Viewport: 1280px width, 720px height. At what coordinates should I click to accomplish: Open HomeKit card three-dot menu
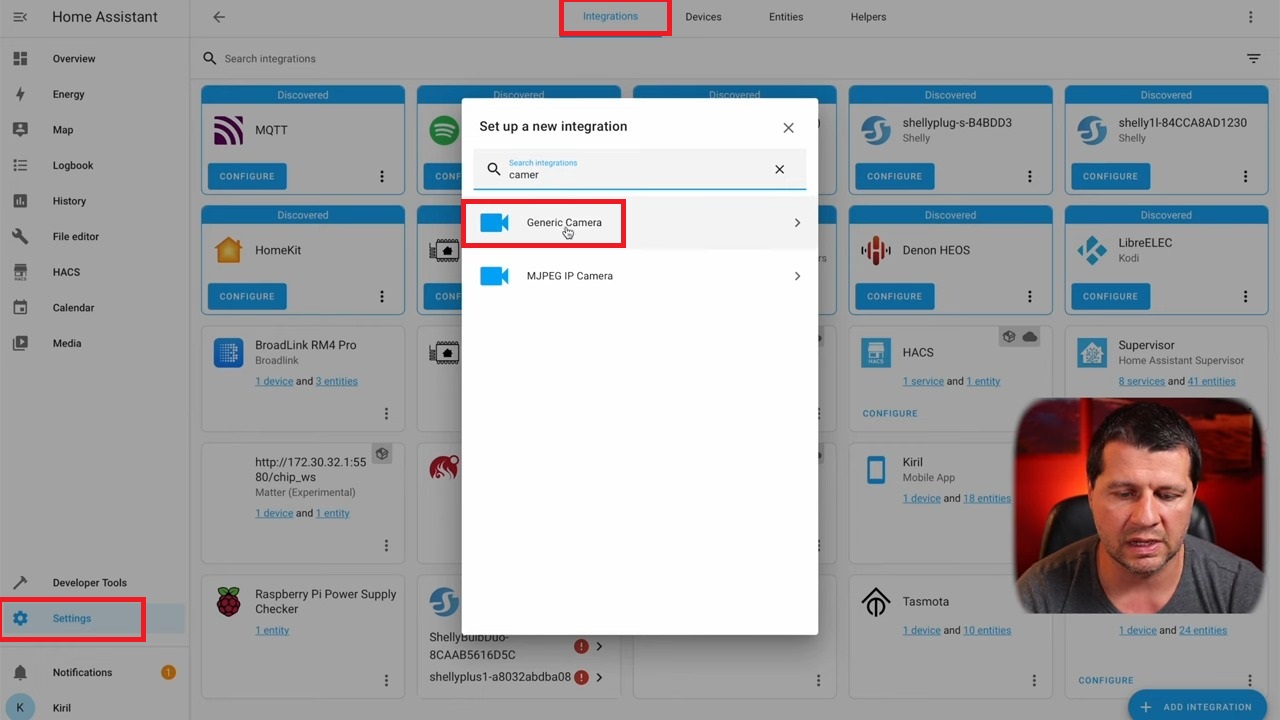(382, 296)
